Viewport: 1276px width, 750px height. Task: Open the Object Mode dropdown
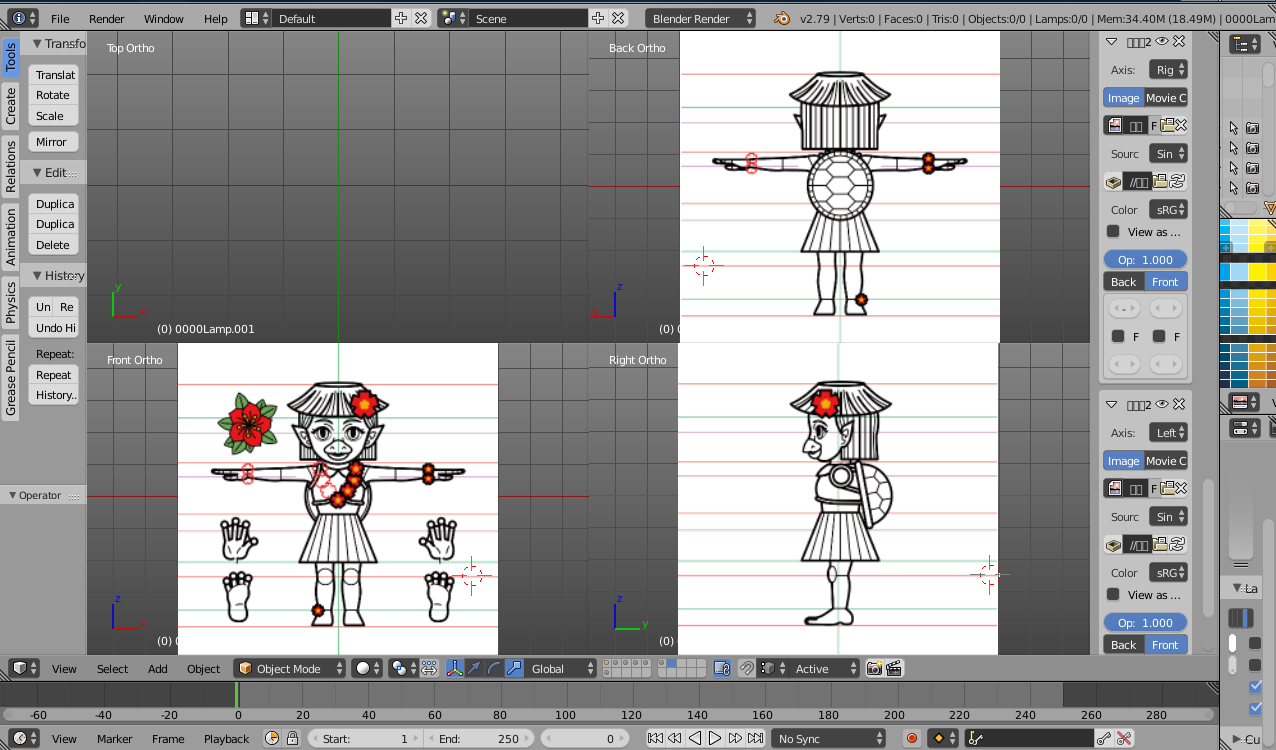pyautogui.click(x=290, y=668)
